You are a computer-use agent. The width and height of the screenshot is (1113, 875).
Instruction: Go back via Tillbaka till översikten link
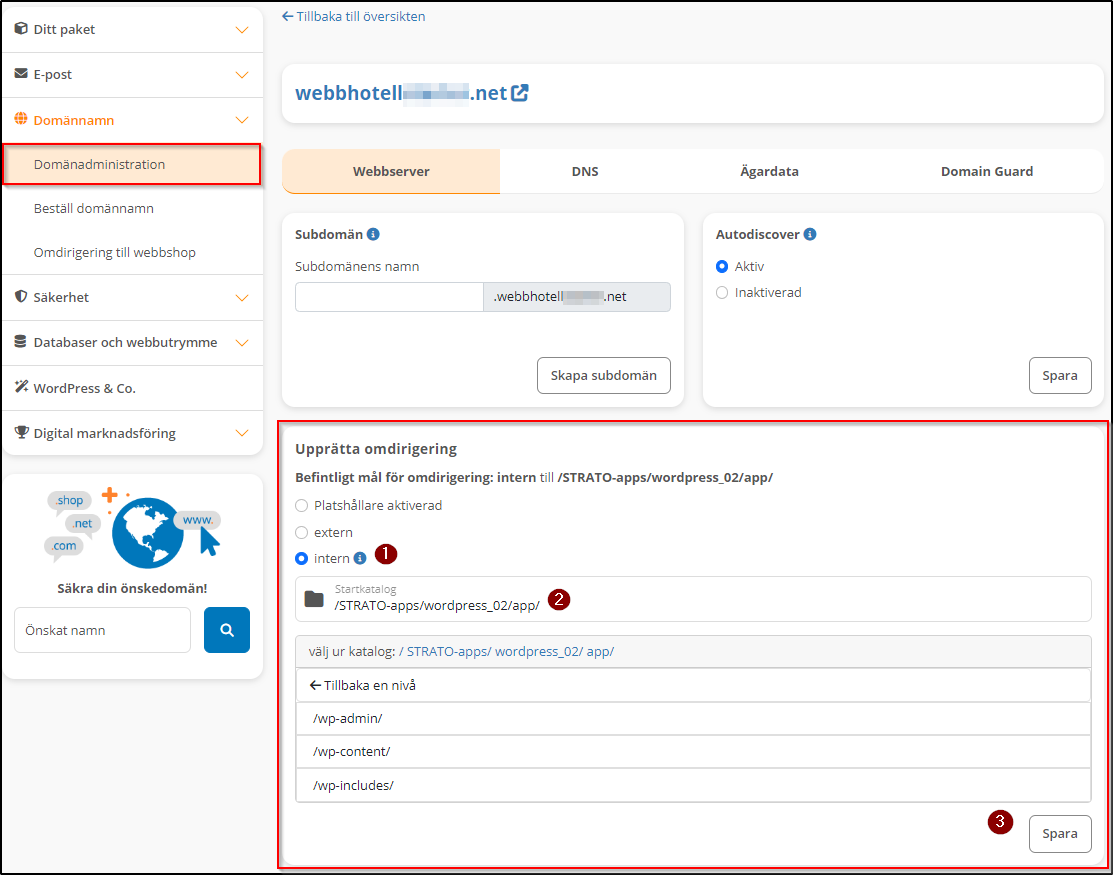354,16
